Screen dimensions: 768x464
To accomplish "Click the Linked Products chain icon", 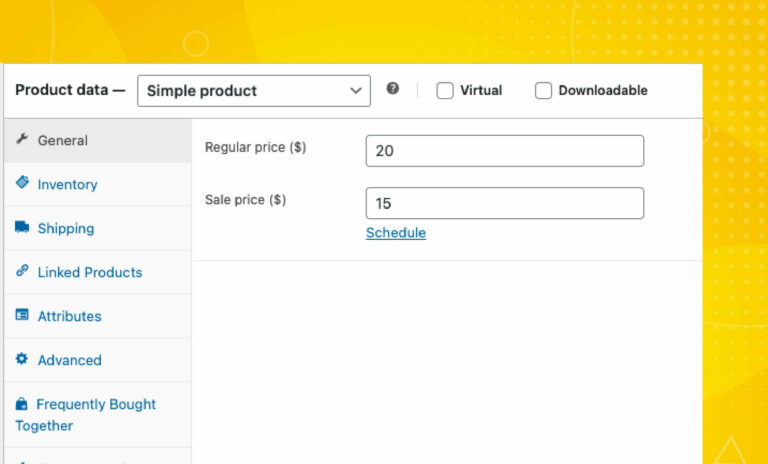I will pos(22,271).
